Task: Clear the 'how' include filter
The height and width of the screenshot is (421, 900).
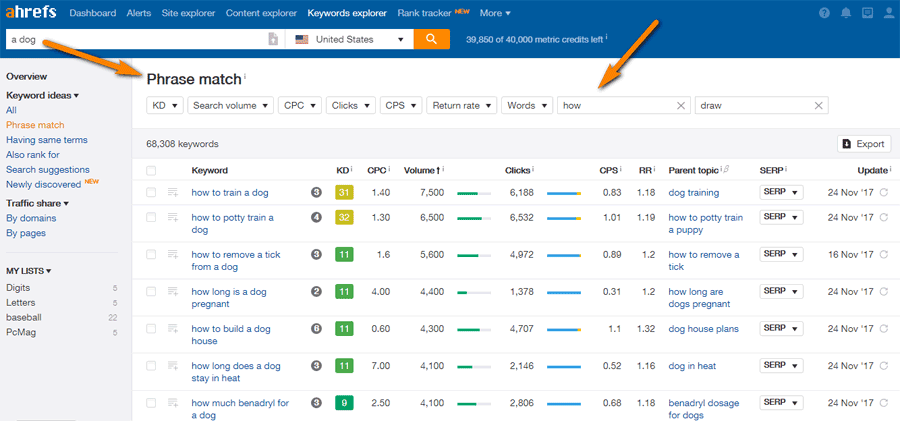Action: pos(681,105)
